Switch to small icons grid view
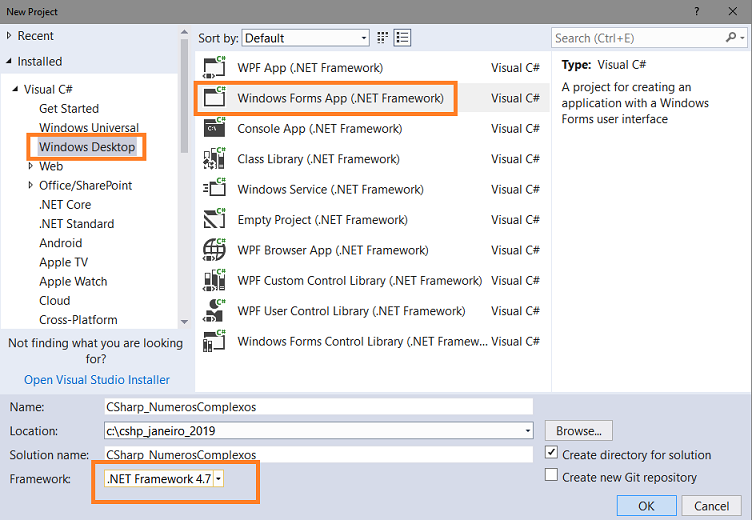The height and width of the screenshot is (520, 752). click(382, 38)
